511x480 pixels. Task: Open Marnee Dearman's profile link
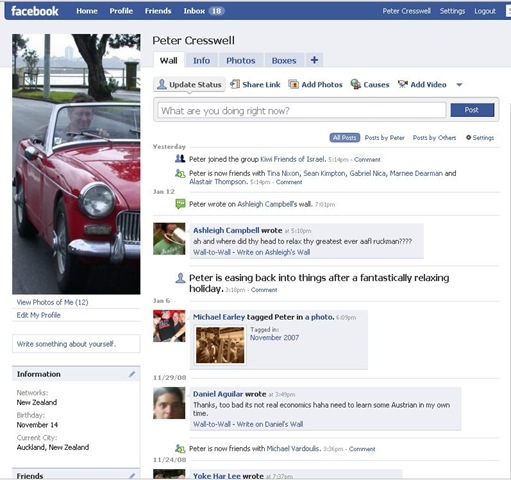point(416,173)
